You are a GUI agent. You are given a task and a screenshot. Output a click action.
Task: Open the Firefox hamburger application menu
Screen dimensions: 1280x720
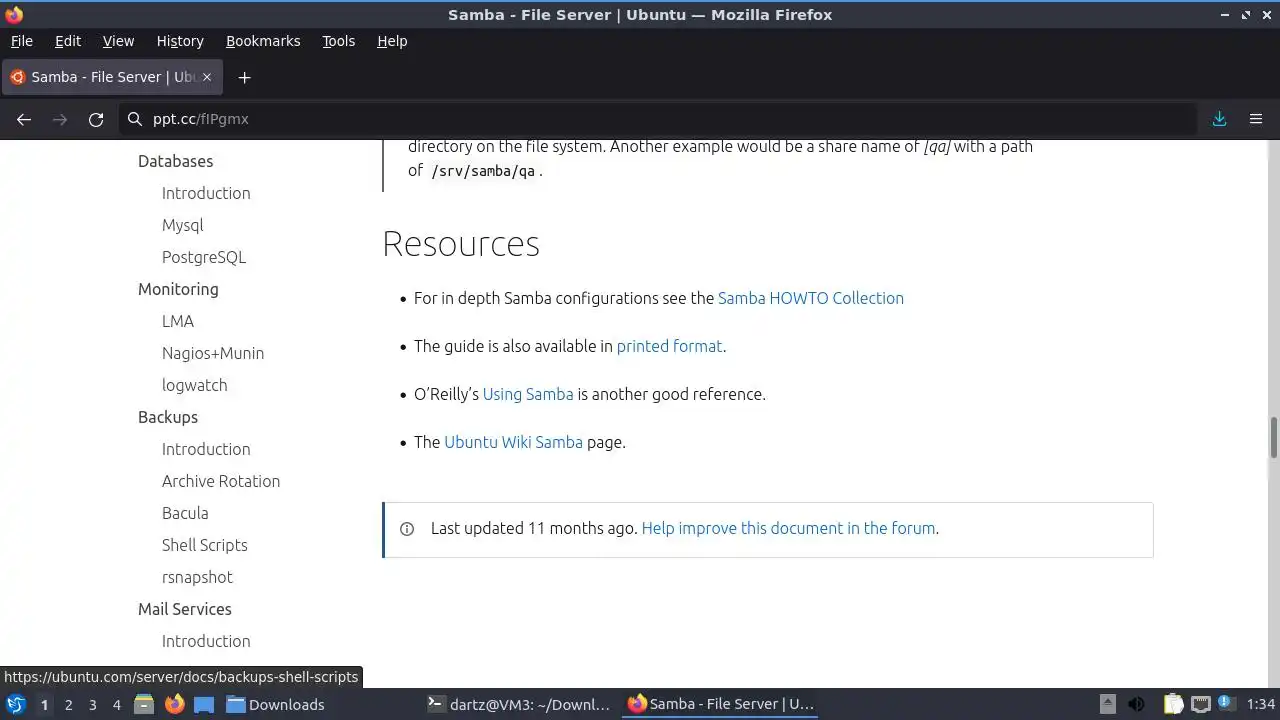(1256, 119)
